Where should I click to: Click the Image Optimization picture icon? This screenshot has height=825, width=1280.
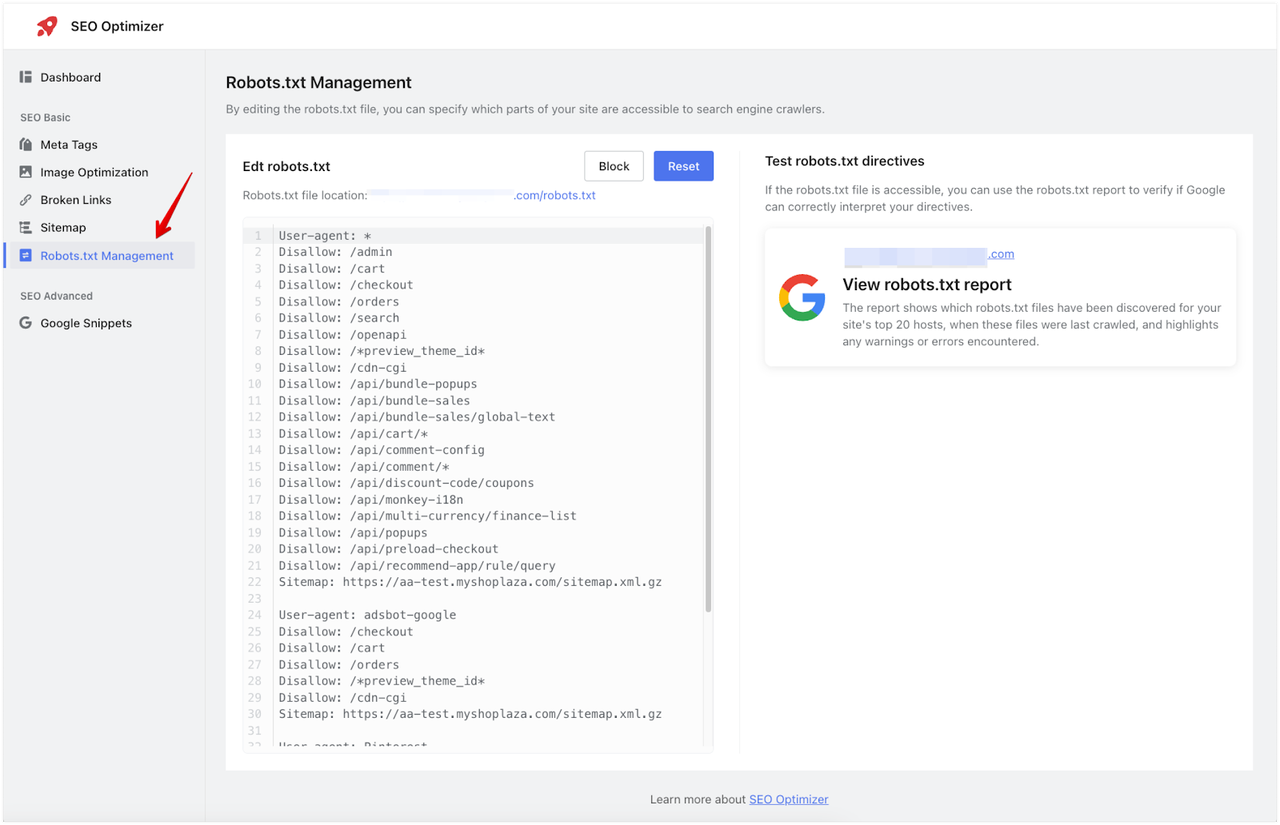tap(26, 172)
